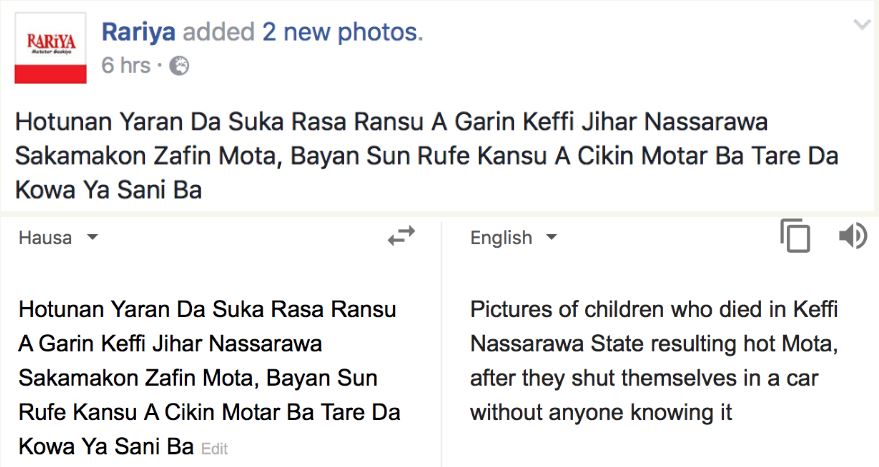
Task: Click the '6 hrs' post timestamp
Action: click(x=126, y=66)
